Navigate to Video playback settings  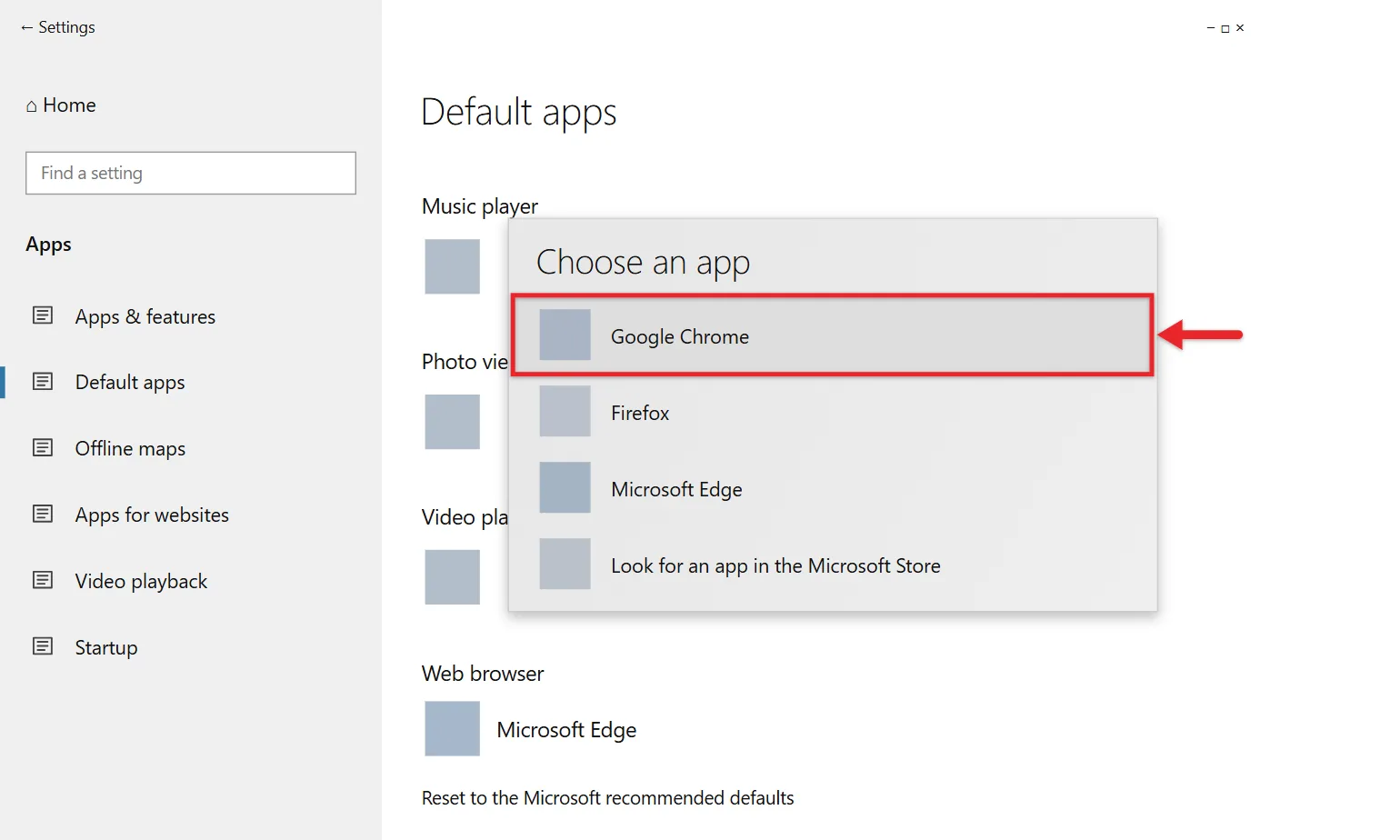141,581
